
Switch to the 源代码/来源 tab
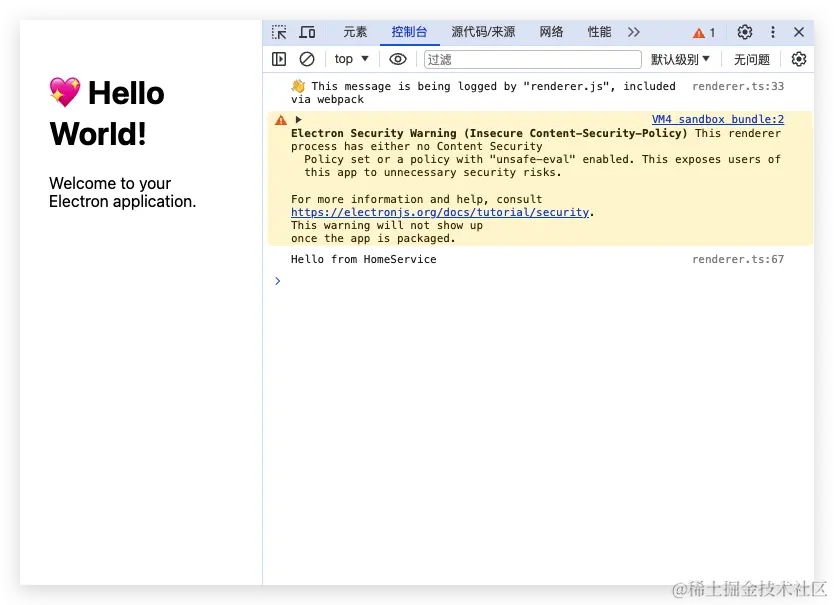[x=483, y=32]
